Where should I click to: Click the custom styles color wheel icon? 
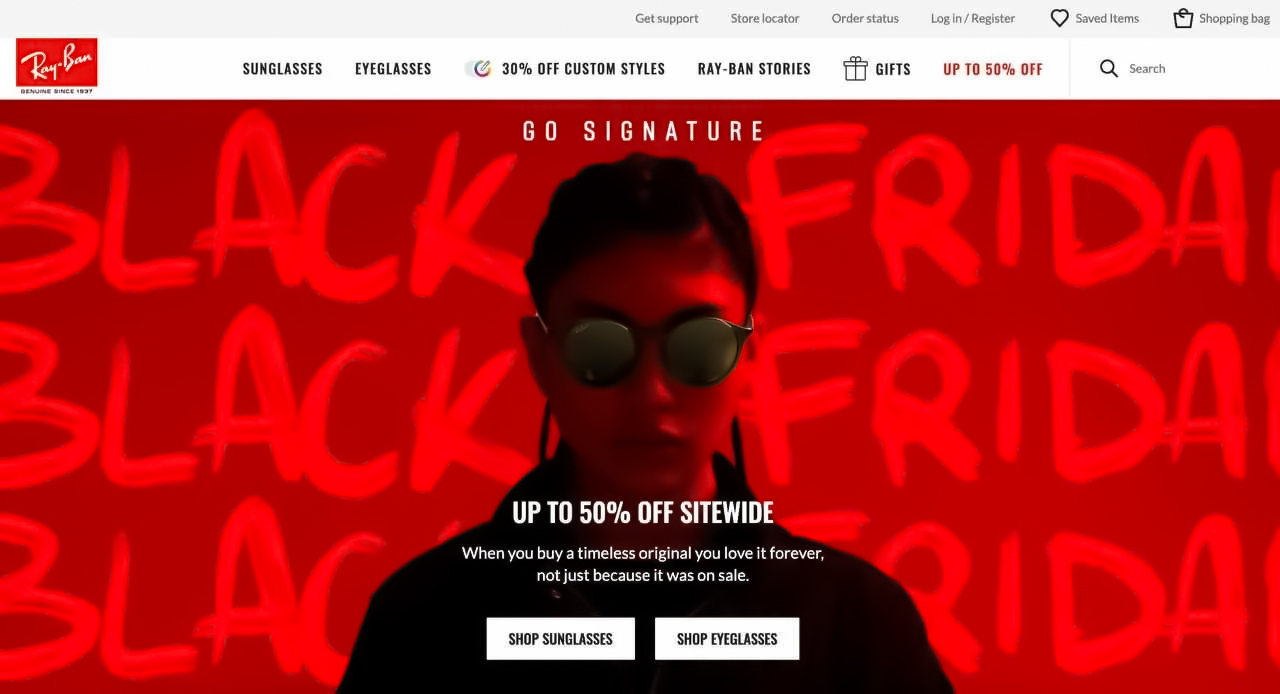pos(479,68)
